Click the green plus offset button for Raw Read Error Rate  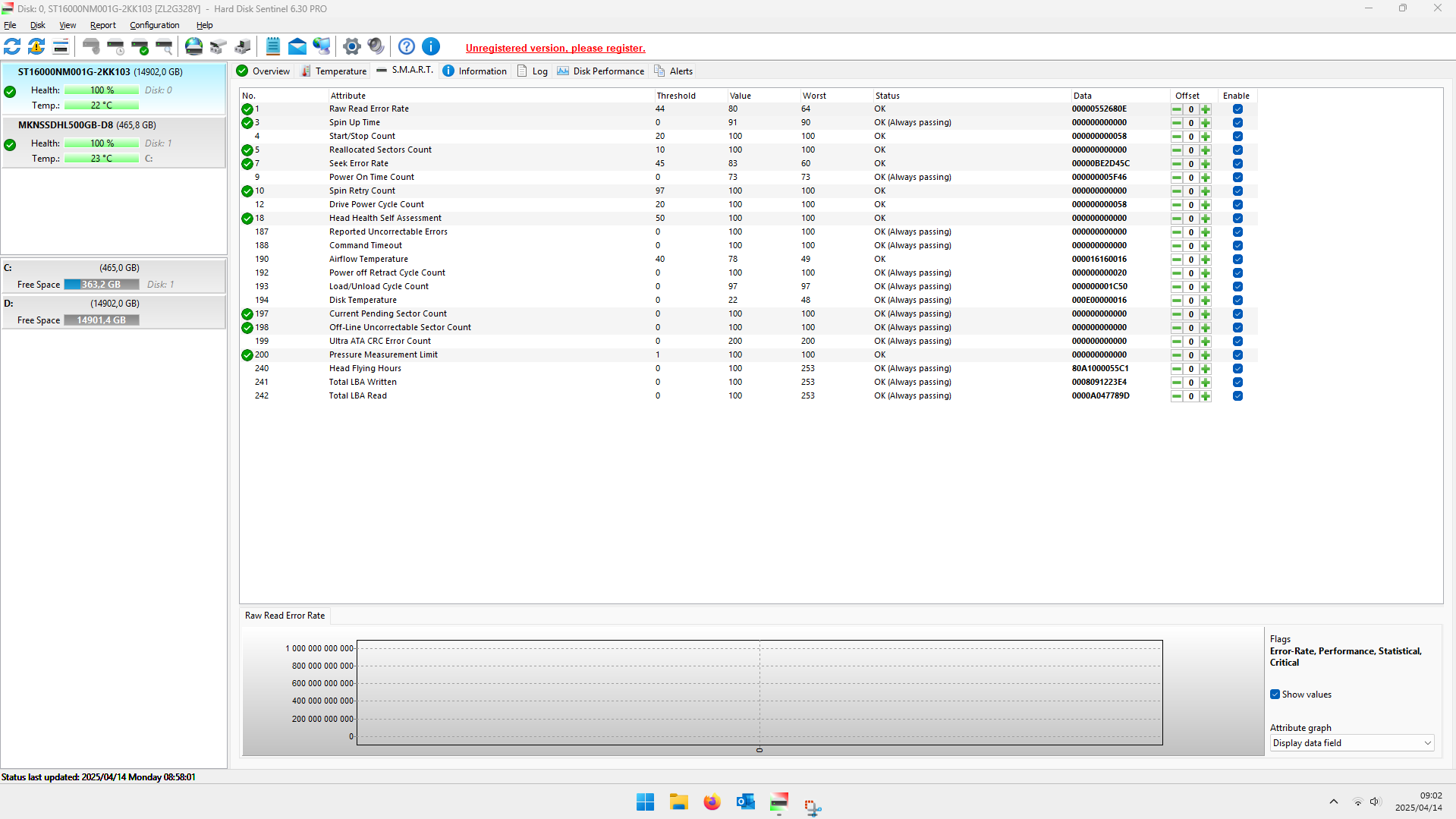1206,109
